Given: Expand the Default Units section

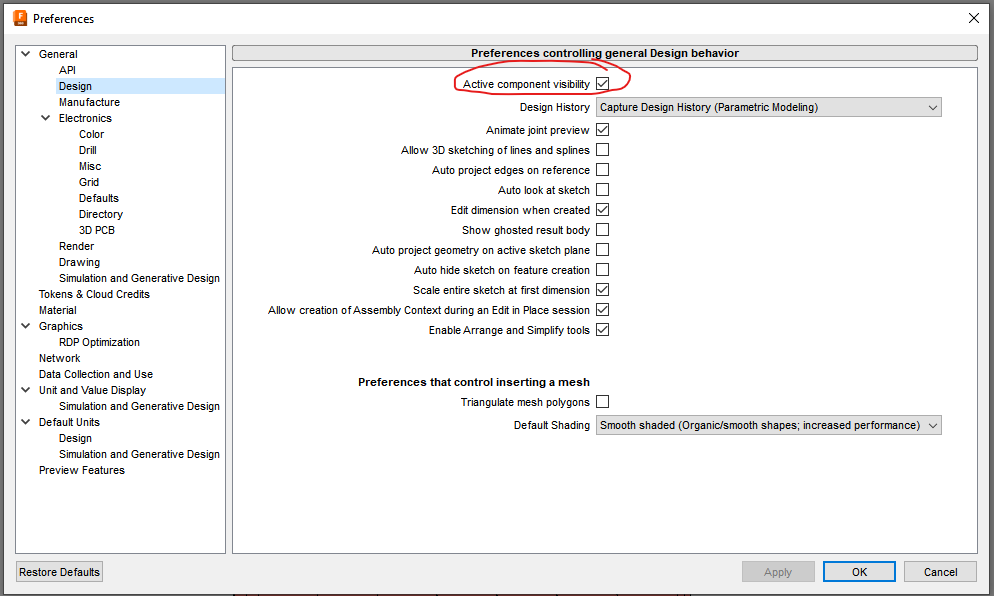Looking at the screenshot, I should point(24,421).
